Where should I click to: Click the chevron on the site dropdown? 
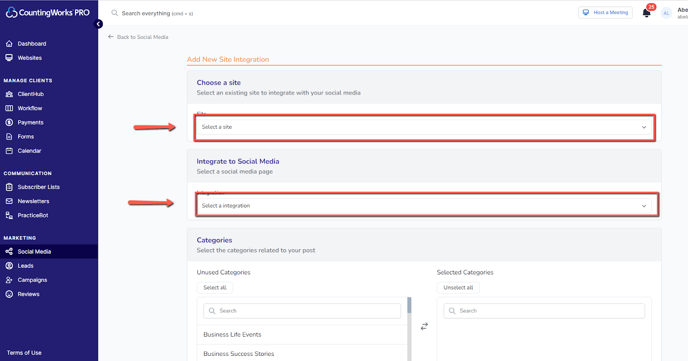point(644,127)
